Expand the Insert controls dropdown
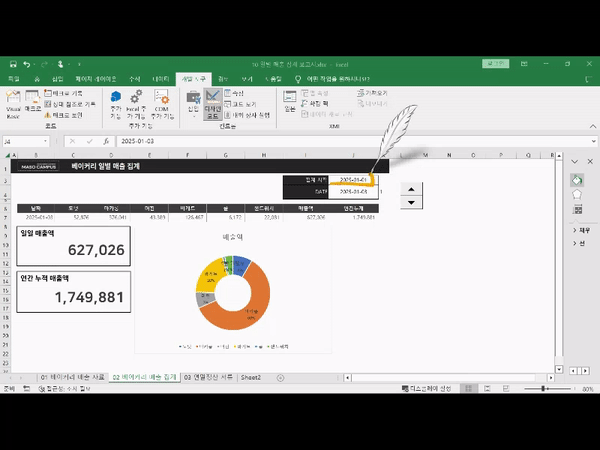The width and height of the screenshot is (600, 450). 193,104
